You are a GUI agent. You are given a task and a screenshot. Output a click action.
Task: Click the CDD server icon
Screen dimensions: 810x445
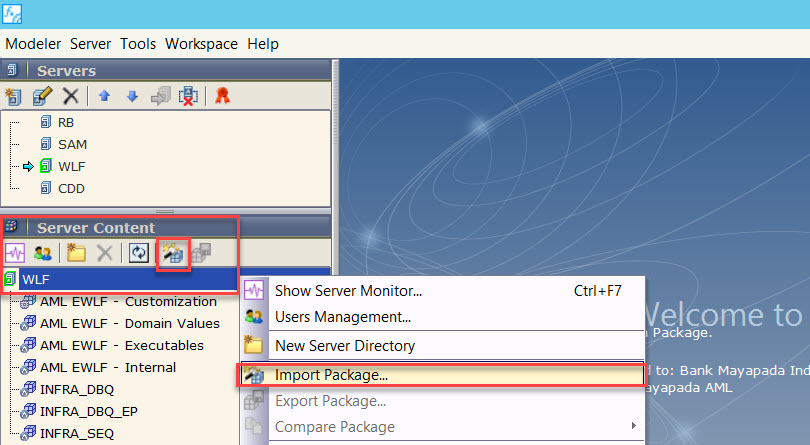tap(45, 188)
